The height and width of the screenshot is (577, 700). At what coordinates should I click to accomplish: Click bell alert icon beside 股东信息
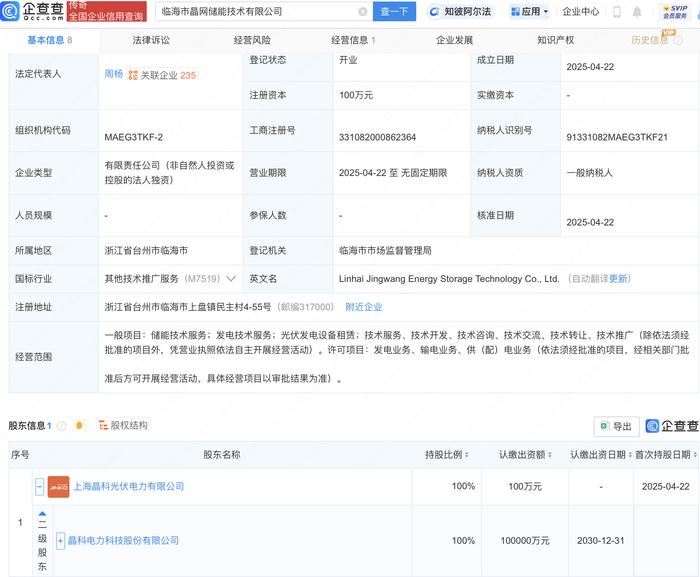pyautogui.click(x=79, y=426)
